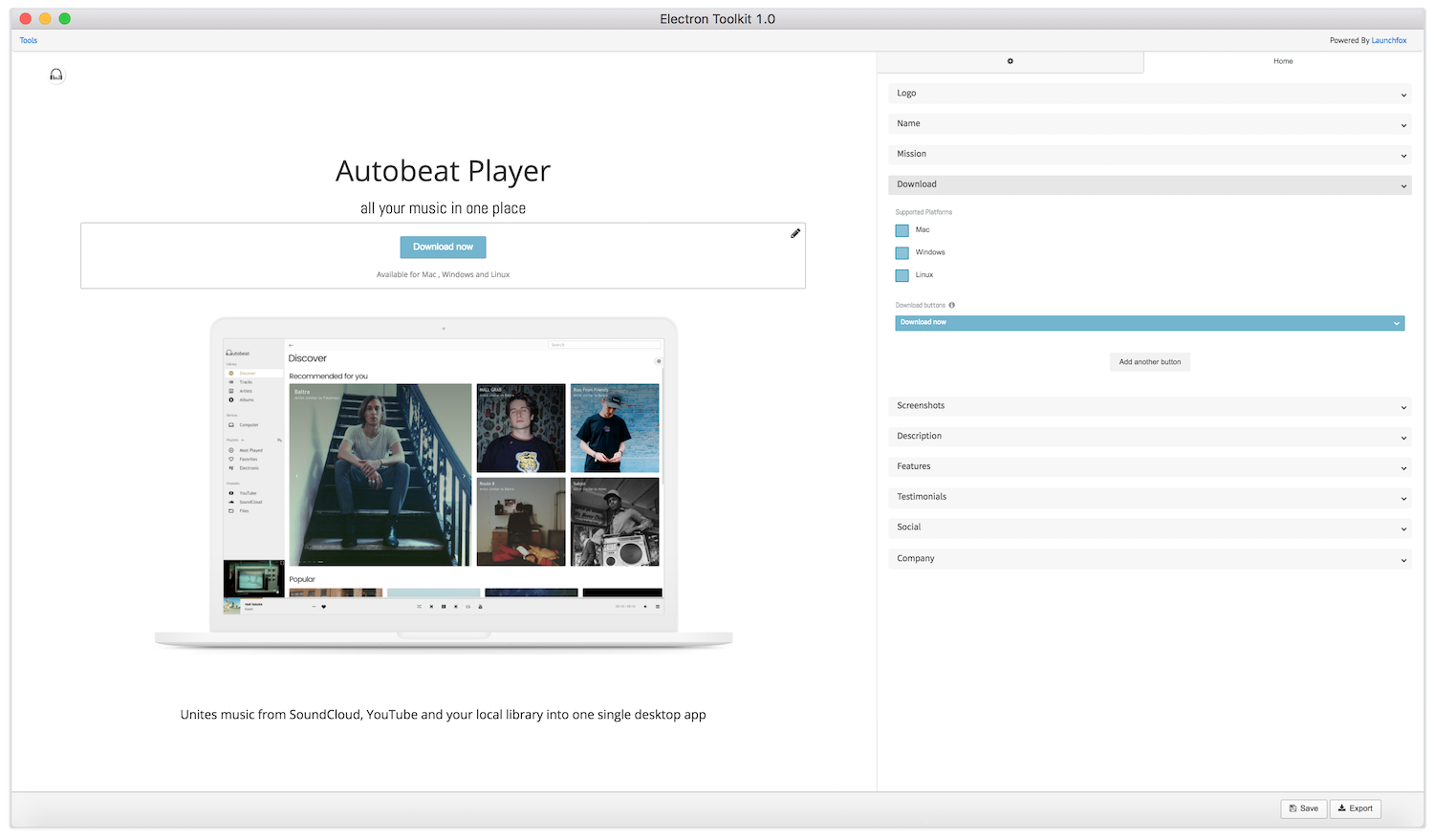The width and height of the screenshot is (1434, 840).
Task: Click the headphones logo icon
Action: pos(56,75)
